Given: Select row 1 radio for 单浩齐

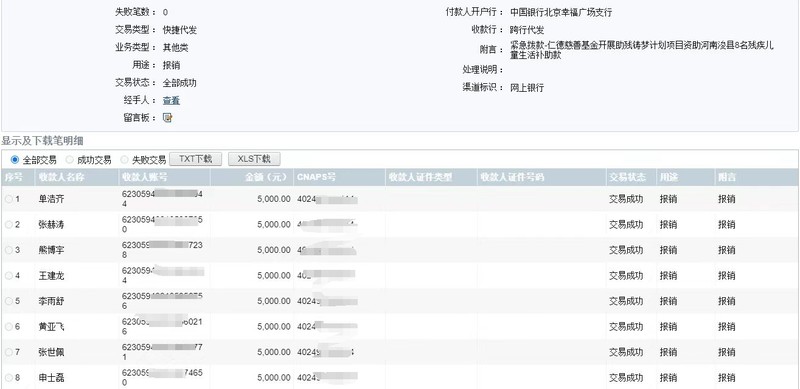Looking at the screenshot, I should coord(9,199).
